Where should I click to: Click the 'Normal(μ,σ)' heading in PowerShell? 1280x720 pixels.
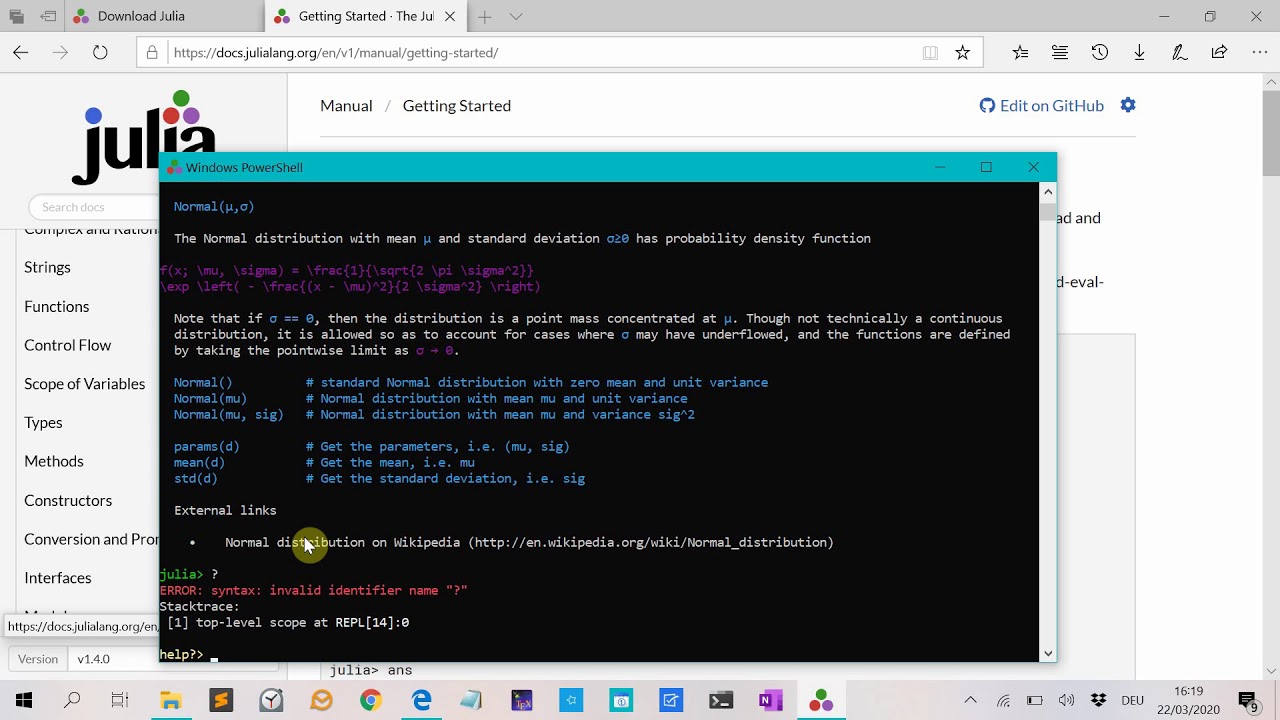pos(214,207)
